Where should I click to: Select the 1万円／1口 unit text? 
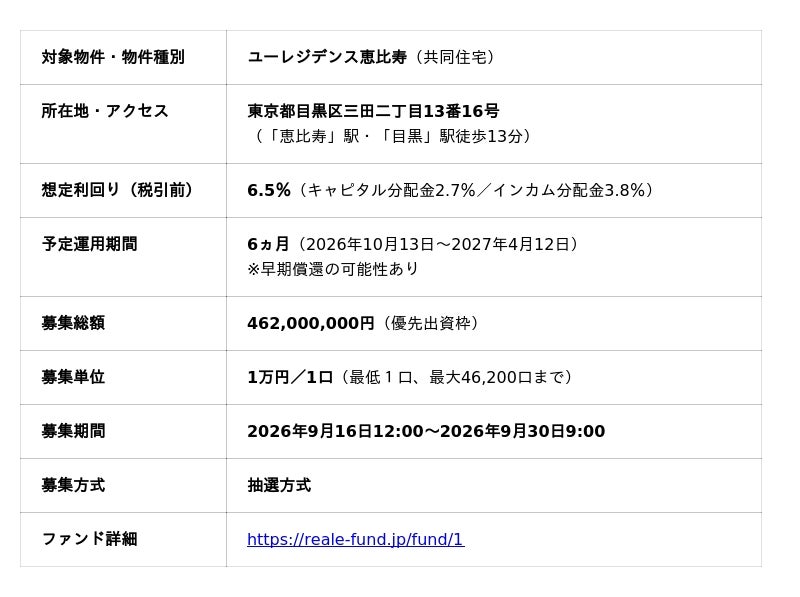[290, 377]
